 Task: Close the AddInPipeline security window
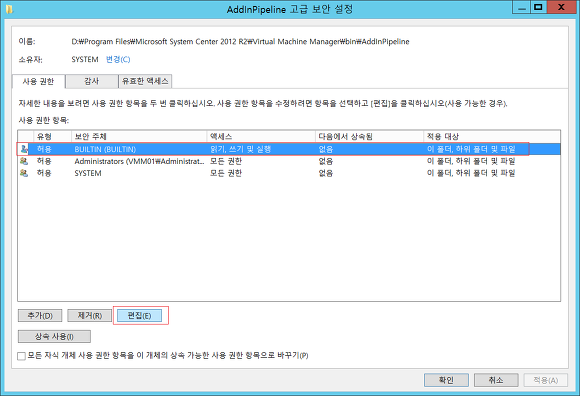(x=561, y=7)
